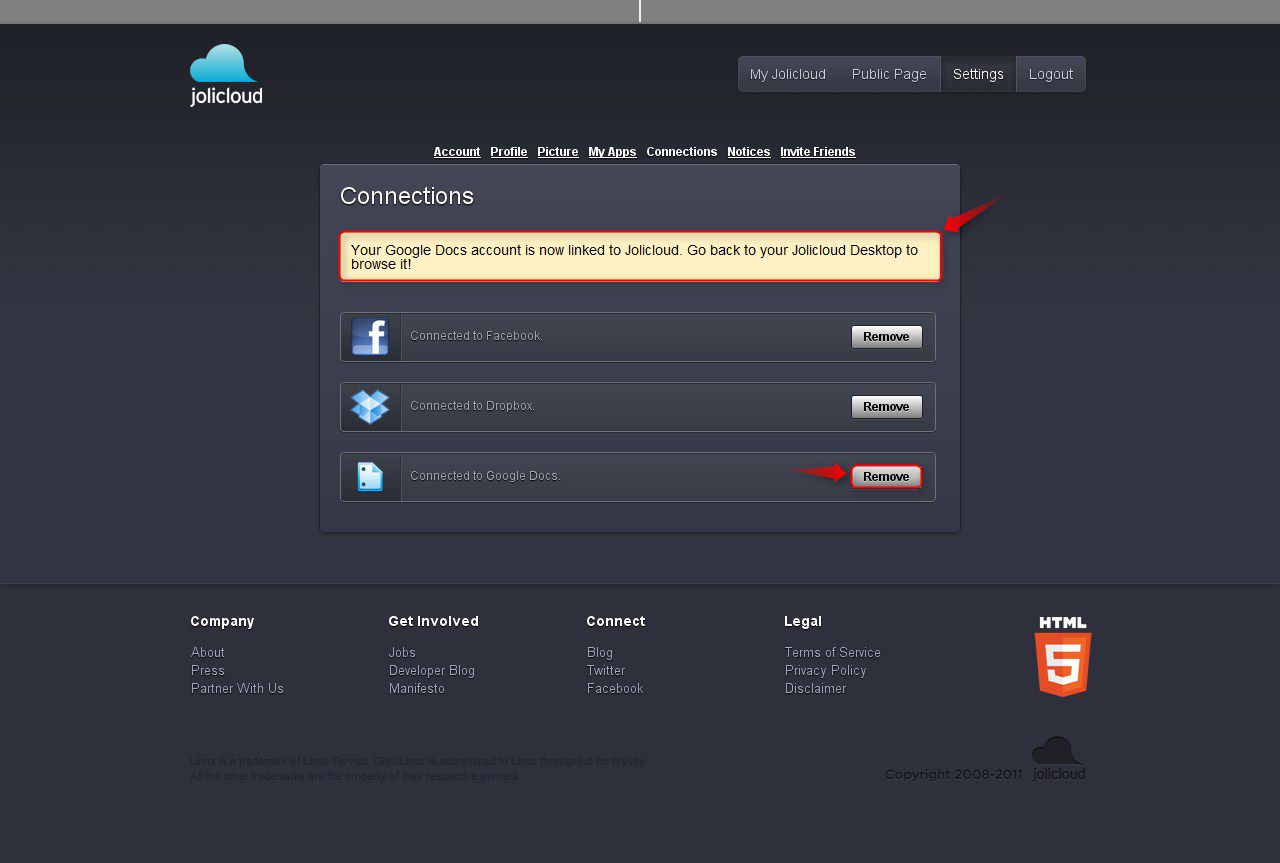Remove the Facebook connection

pyautogui.click(x=887, y=337)
